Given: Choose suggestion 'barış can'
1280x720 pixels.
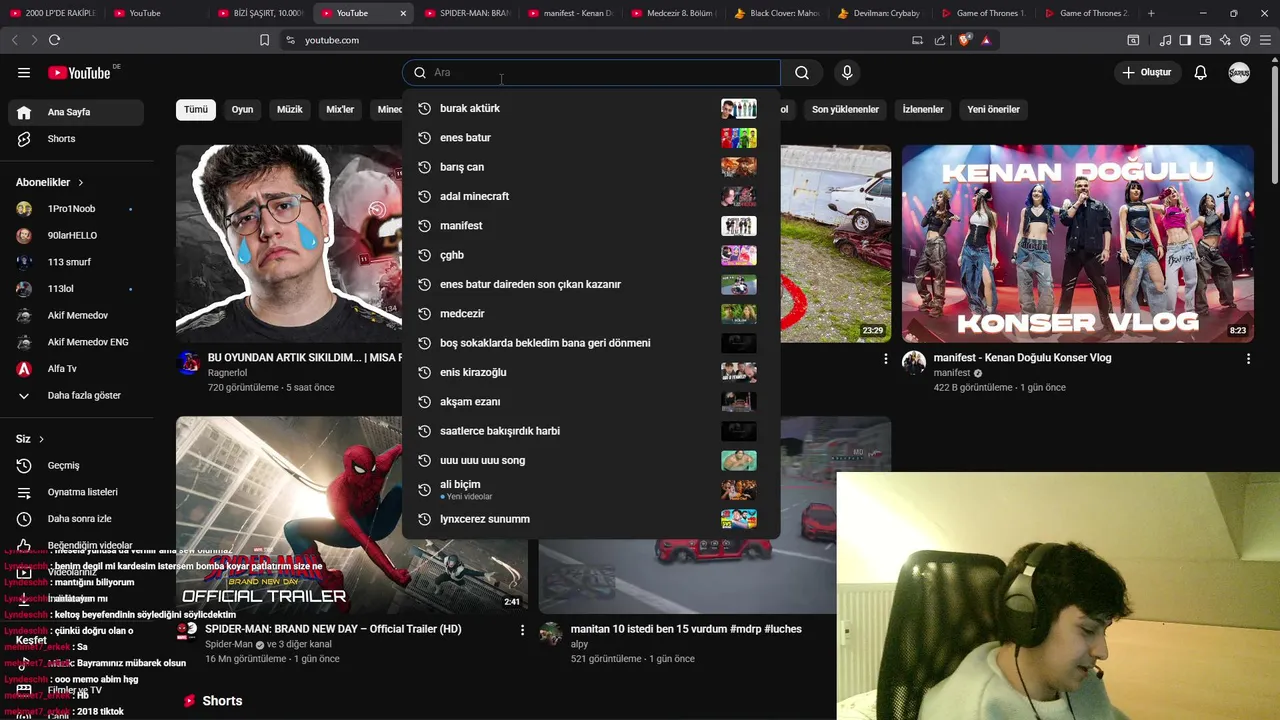Looking at the screenshot, I should [591, 167].
